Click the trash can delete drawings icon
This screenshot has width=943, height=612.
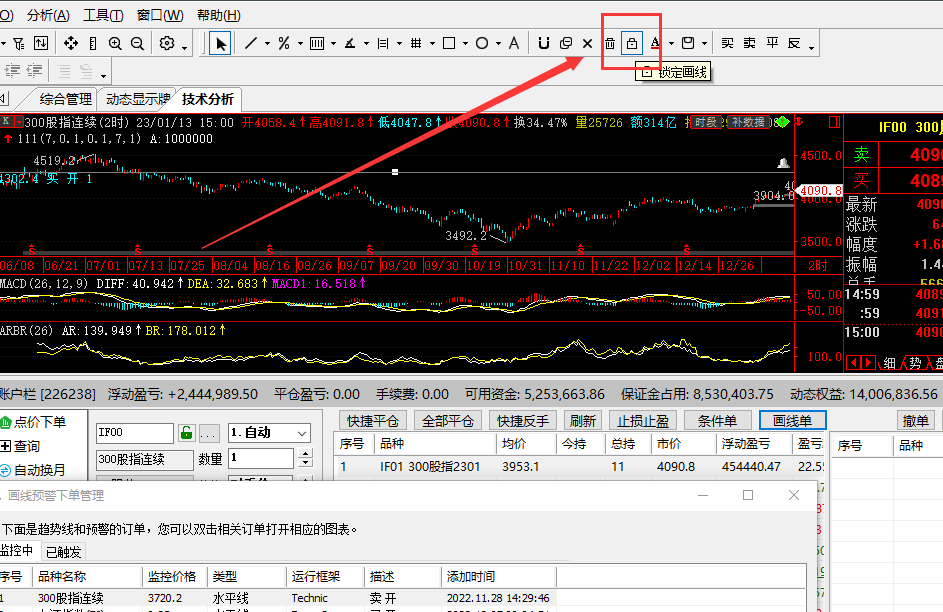pyautogui.click(x=609, y=43)
